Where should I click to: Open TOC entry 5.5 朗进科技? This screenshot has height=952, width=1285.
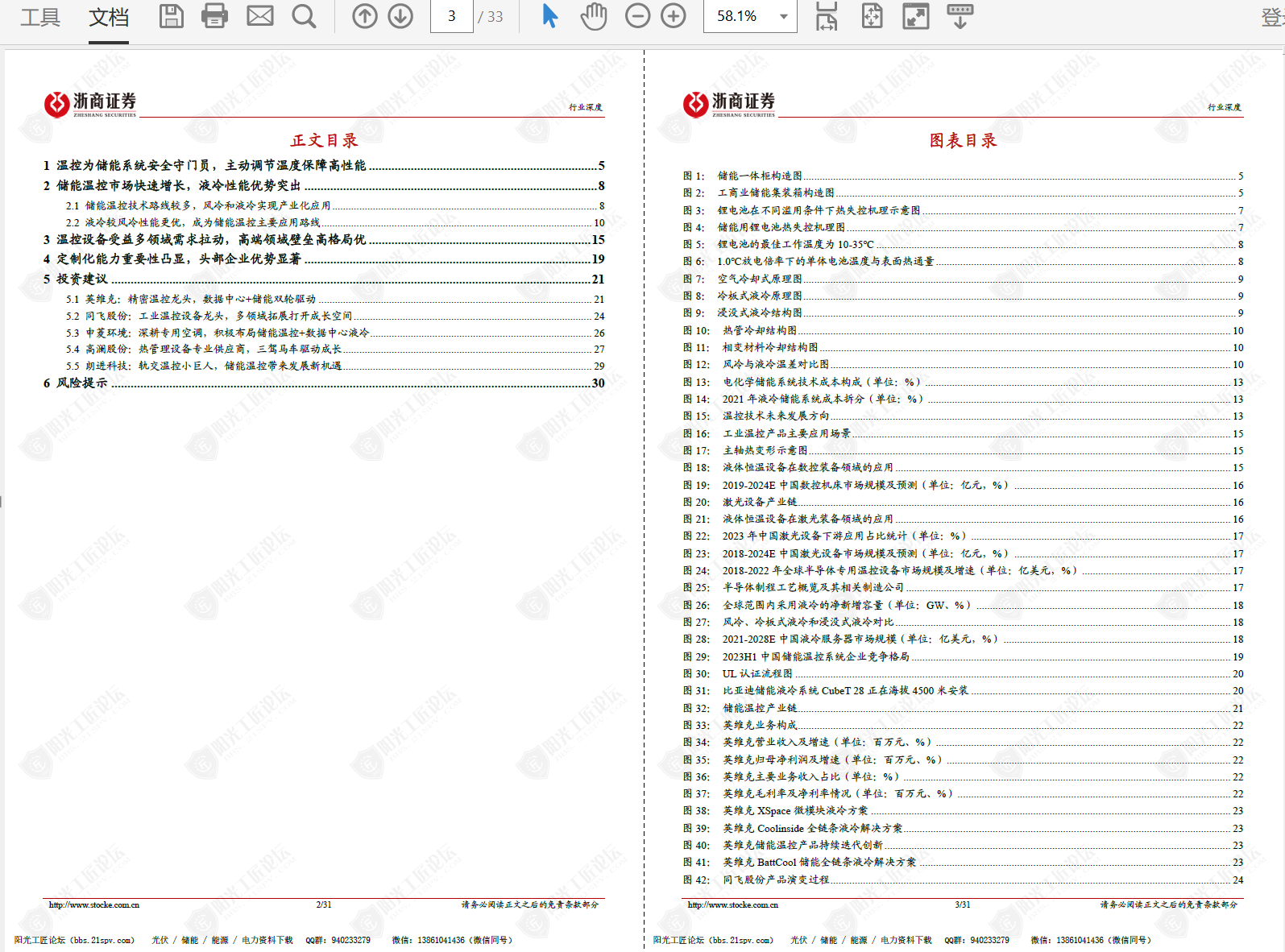(335, 366)
